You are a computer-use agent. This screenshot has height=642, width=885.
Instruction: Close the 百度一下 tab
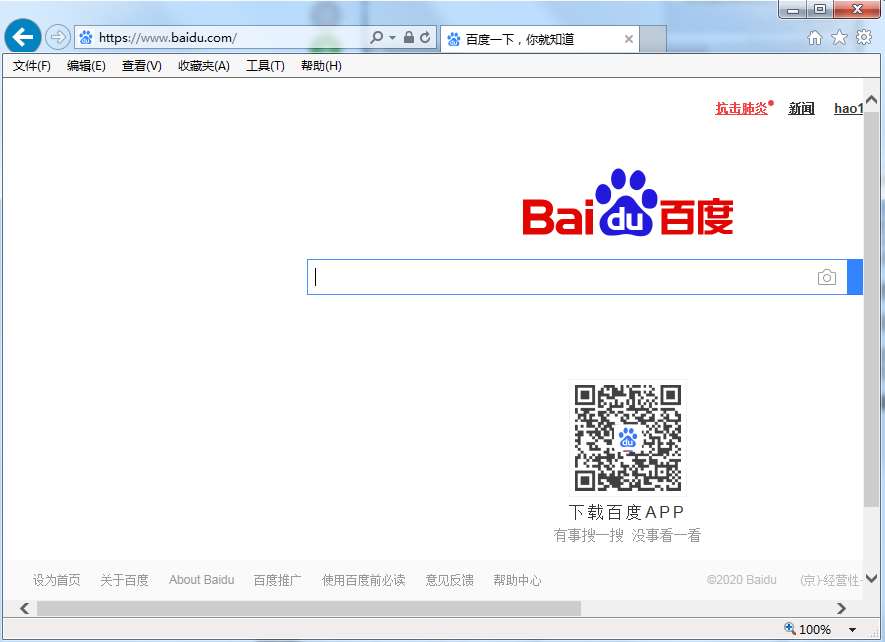click(629, 39)
